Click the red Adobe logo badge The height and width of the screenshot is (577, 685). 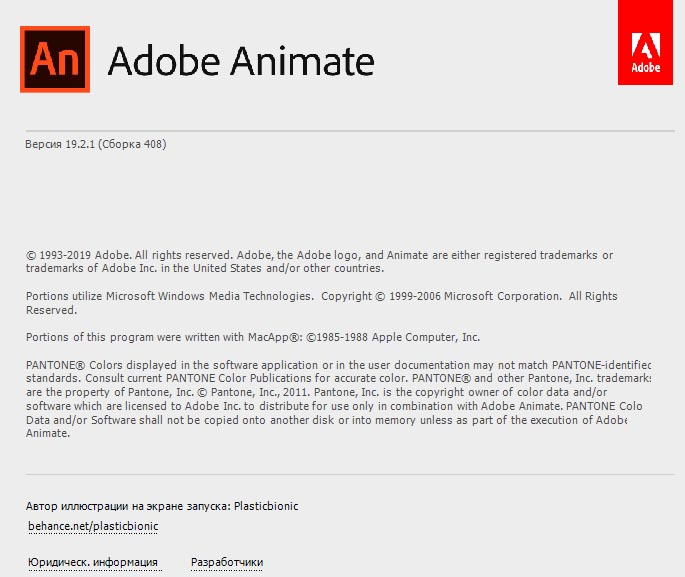tap(645, 42)
